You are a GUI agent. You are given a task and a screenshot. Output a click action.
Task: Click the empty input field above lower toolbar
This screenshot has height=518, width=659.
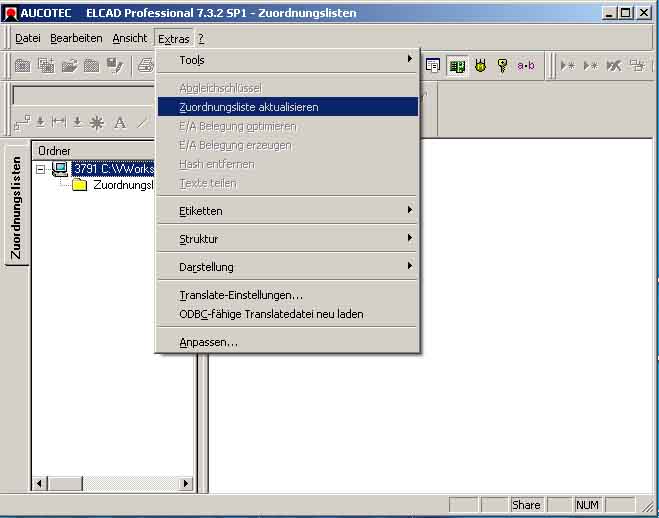tap(84, 96)
